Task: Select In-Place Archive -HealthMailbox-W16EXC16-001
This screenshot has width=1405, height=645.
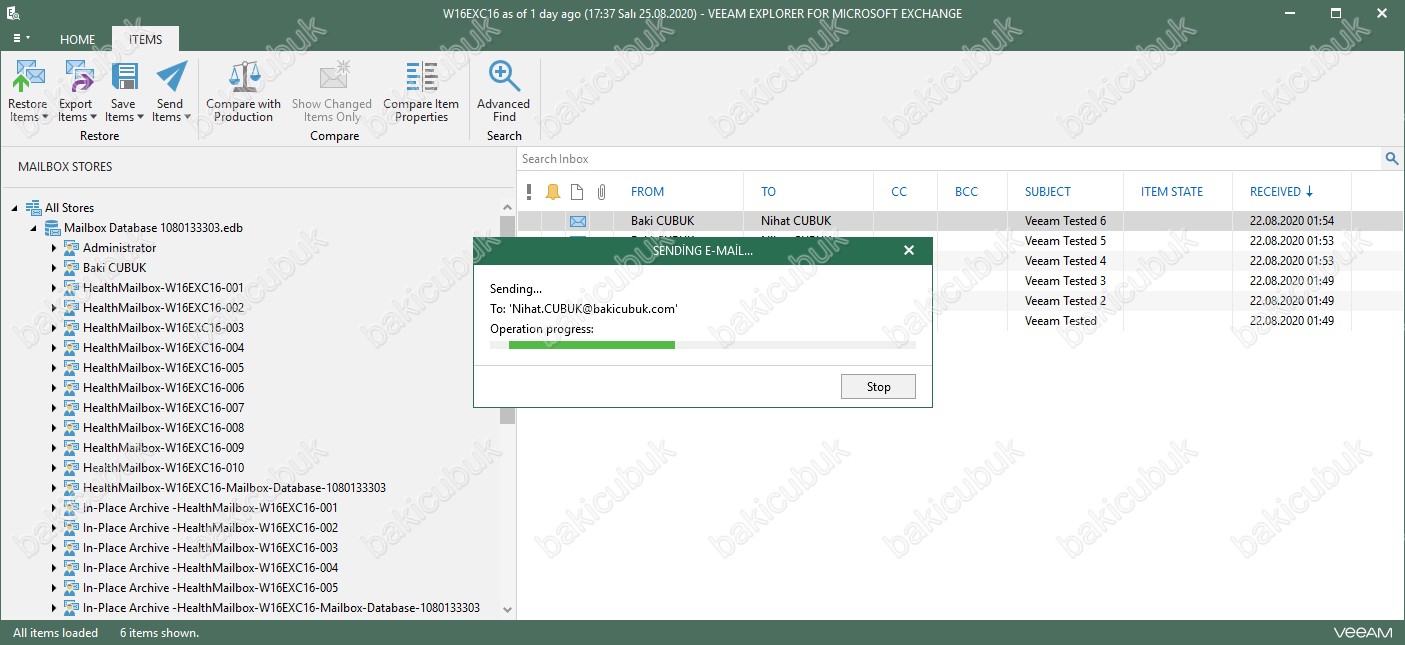Action: (x=210, y=508)
